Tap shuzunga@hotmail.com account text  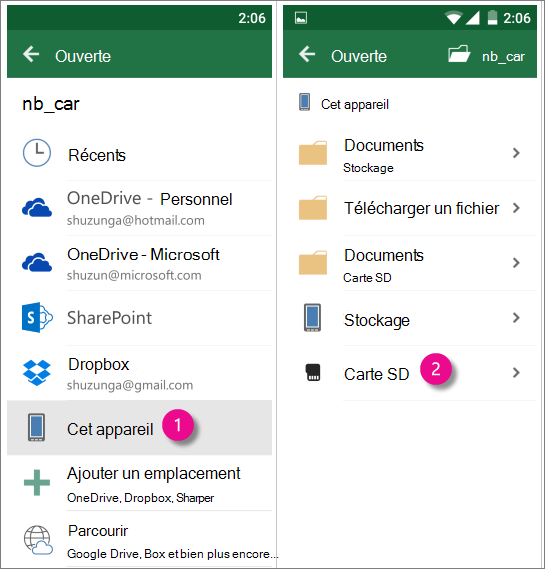point(136,221)
